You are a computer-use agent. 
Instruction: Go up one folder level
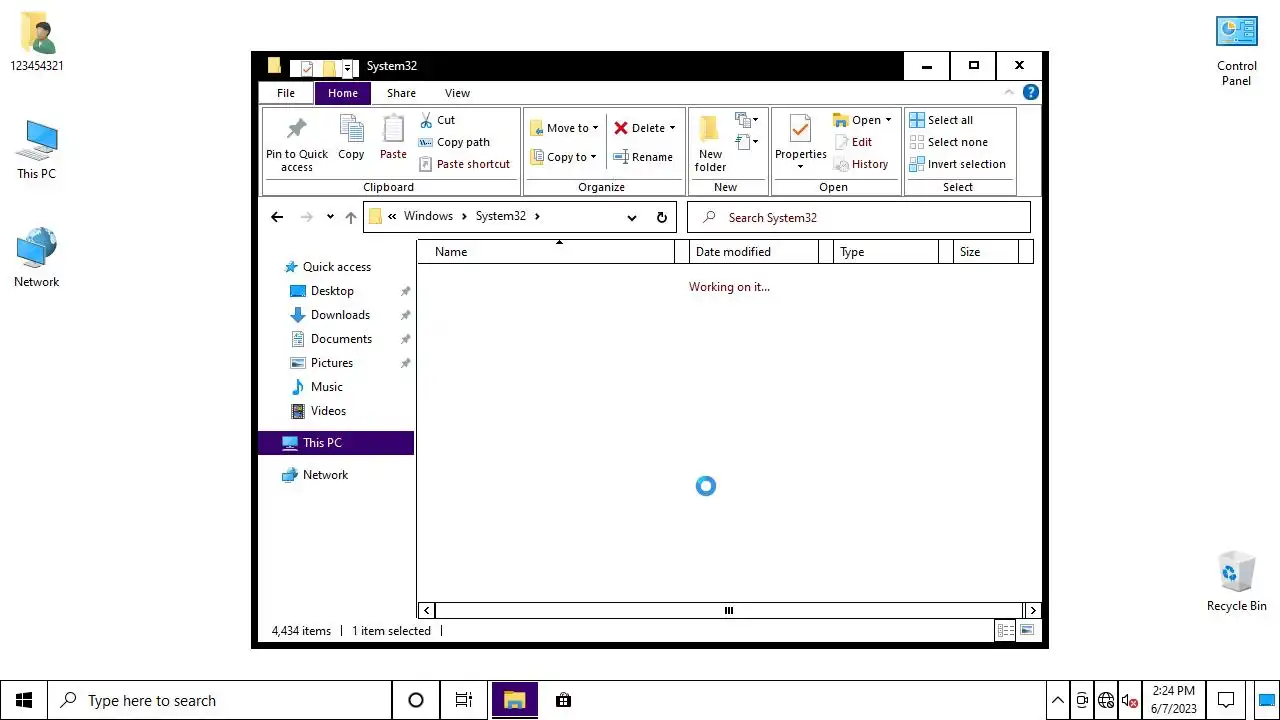pyautogui.click(x=351, y=217)
